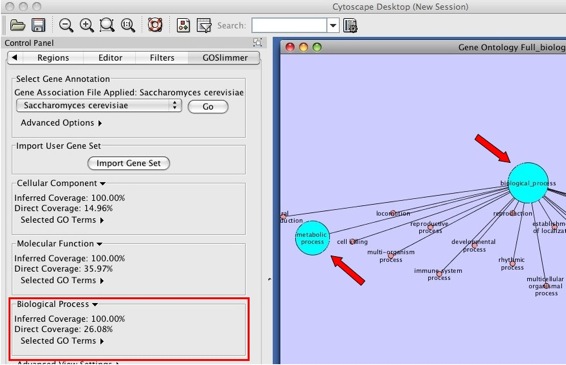Click Gene Association File Applied label
The image size is (566, 365).
pyautogui.click(x=129, y=93)
